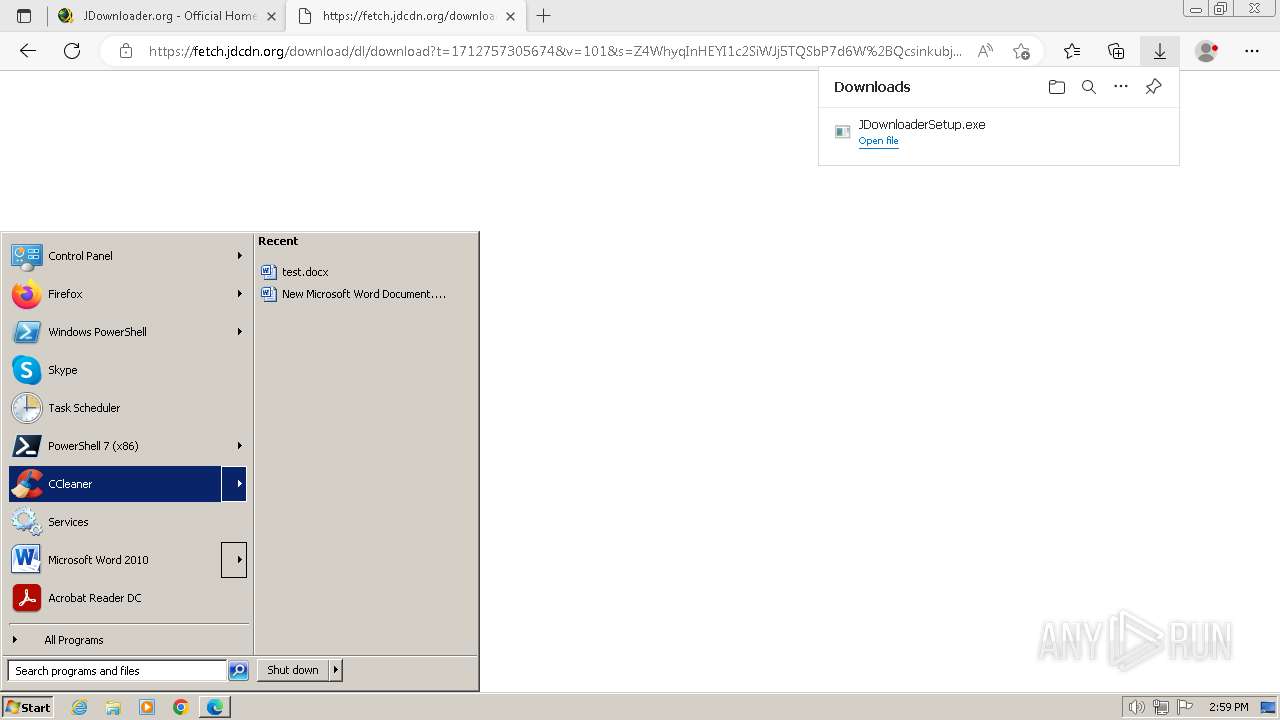The width and height of the screenshot is (1280, 720).
Task: Click the Action Center flag icon
Action: (1184, 707)
